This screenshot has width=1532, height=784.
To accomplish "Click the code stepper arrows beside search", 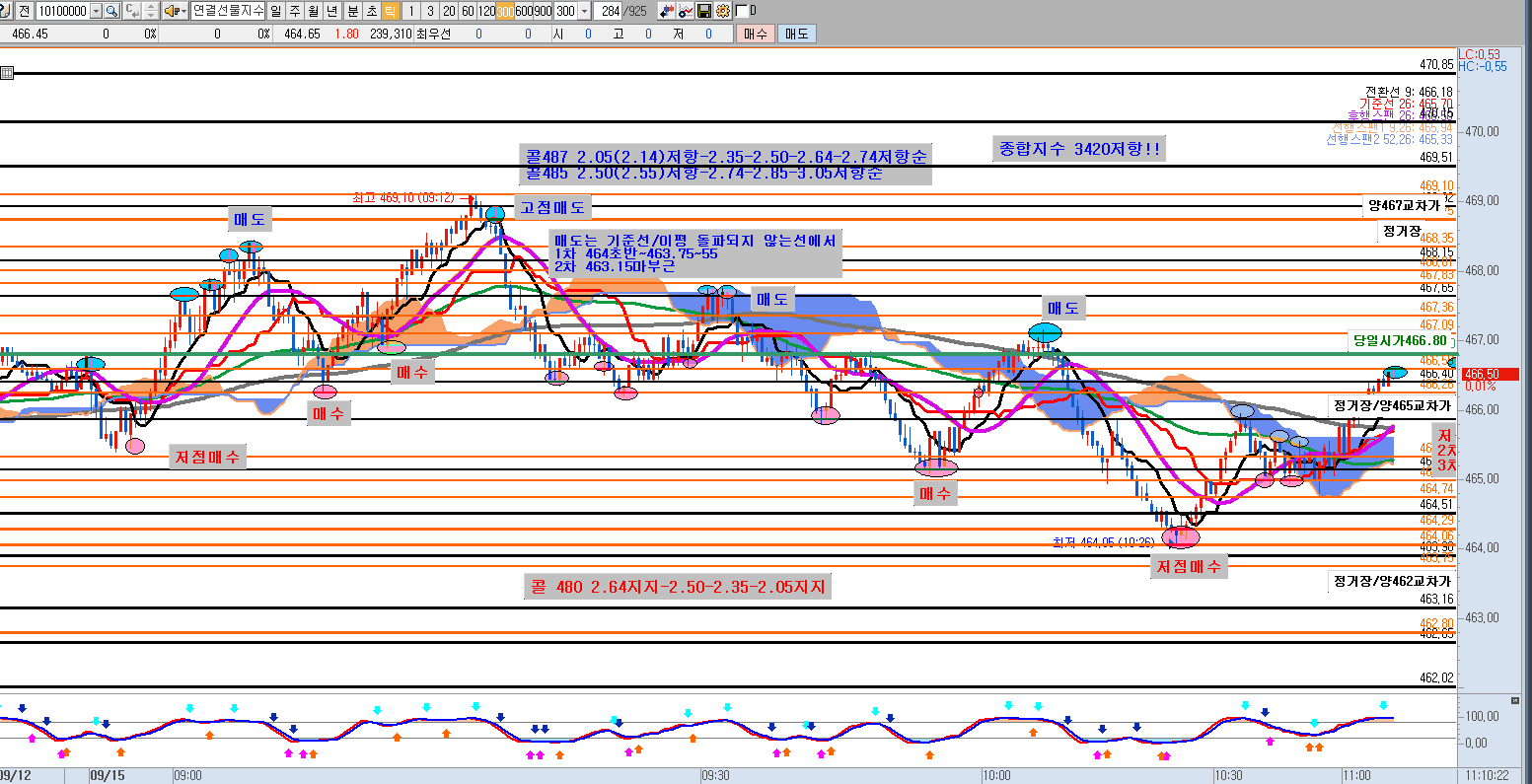I will [150, 11].
